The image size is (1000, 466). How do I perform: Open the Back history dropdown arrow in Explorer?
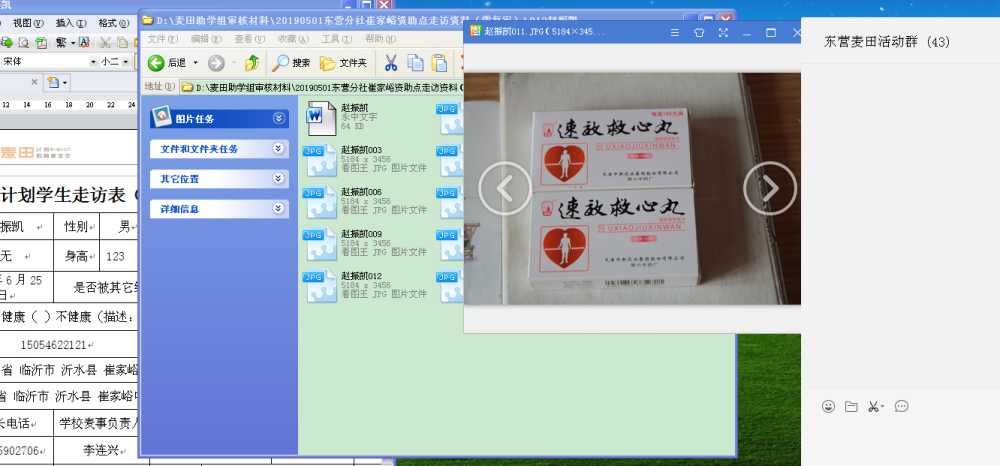(195, 62)
